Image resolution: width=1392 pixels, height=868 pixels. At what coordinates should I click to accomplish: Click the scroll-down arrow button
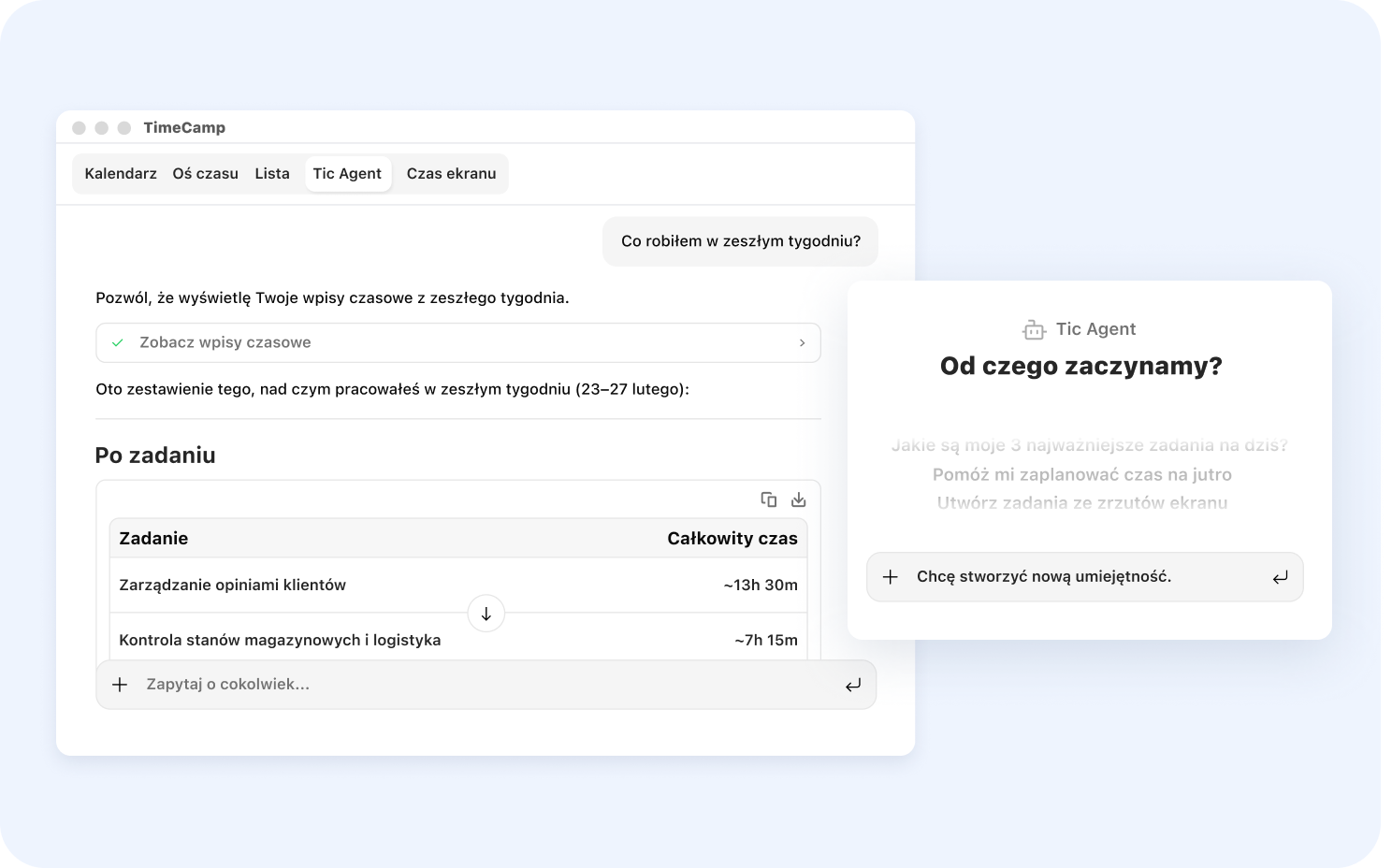point(486,614)
